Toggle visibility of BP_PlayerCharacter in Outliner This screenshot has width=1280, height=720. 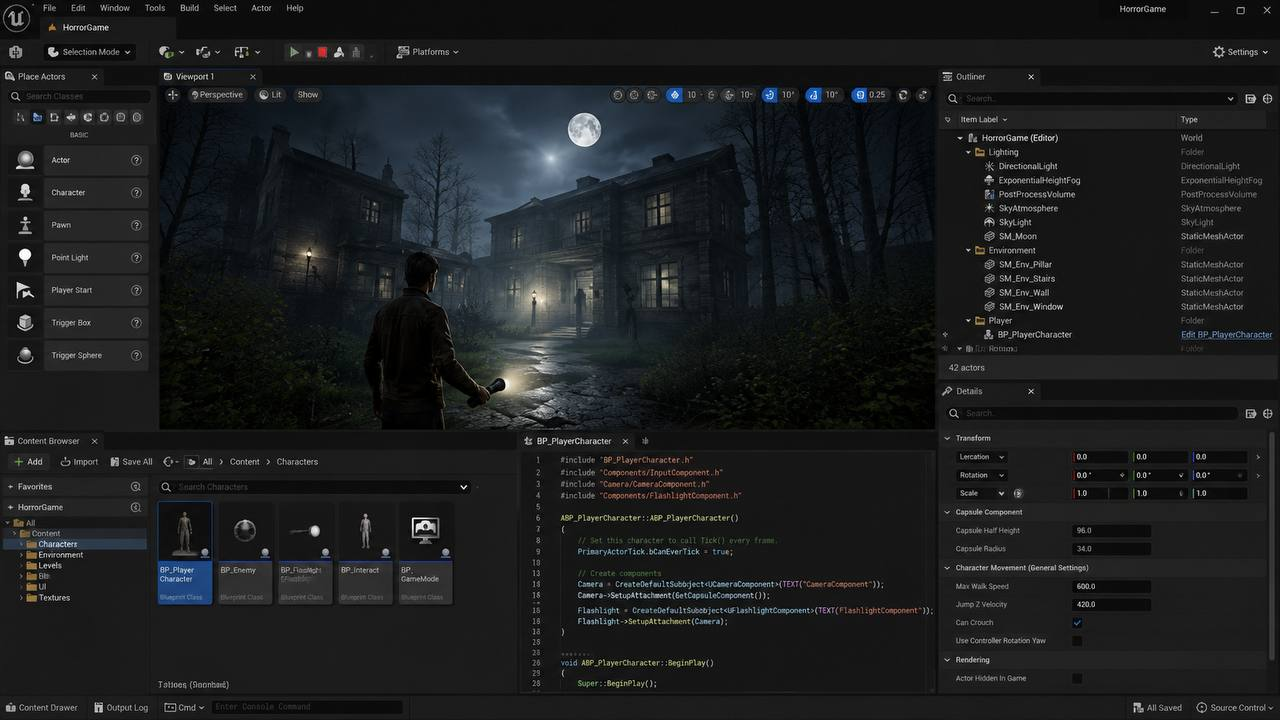coord(946,335)
